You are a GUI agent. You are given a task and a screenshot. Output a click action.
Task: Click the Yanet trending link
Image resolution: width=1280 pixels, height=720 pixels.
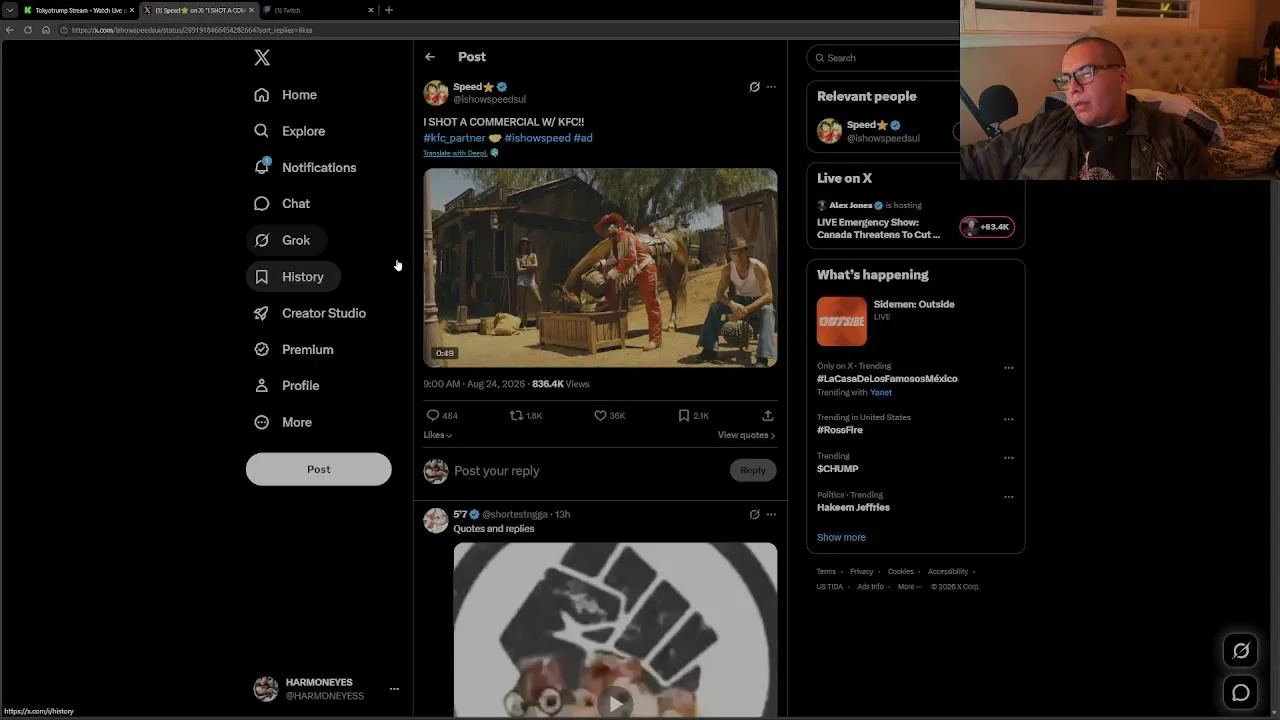(x=881, y=392)
